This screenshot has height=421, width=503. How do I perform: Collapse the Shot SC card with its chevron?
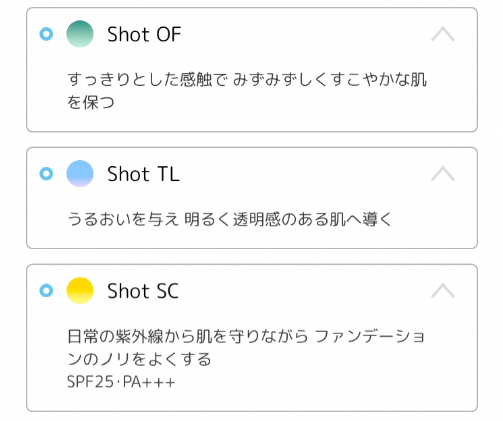pyautogui.click(x=443, y=290)
